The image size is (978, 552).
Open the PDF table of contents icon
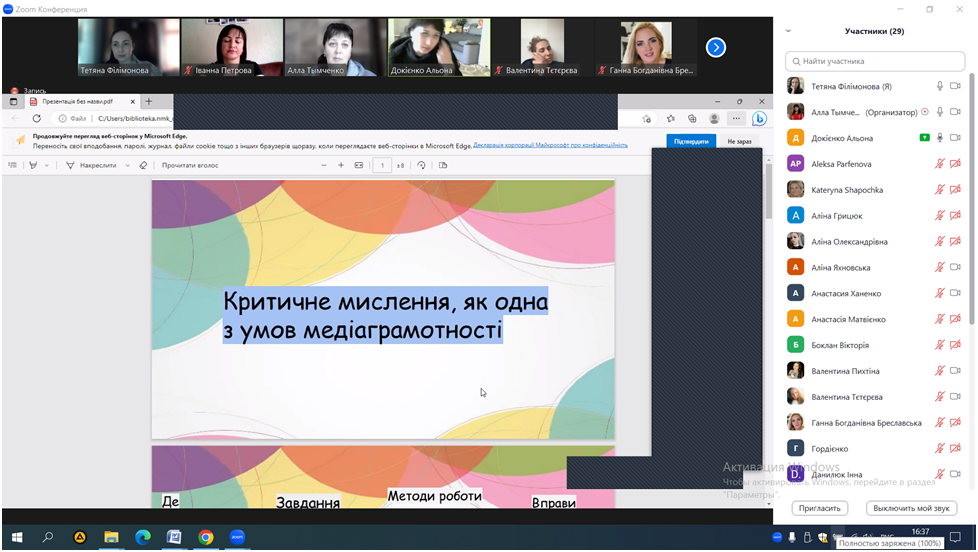point(14,165)
